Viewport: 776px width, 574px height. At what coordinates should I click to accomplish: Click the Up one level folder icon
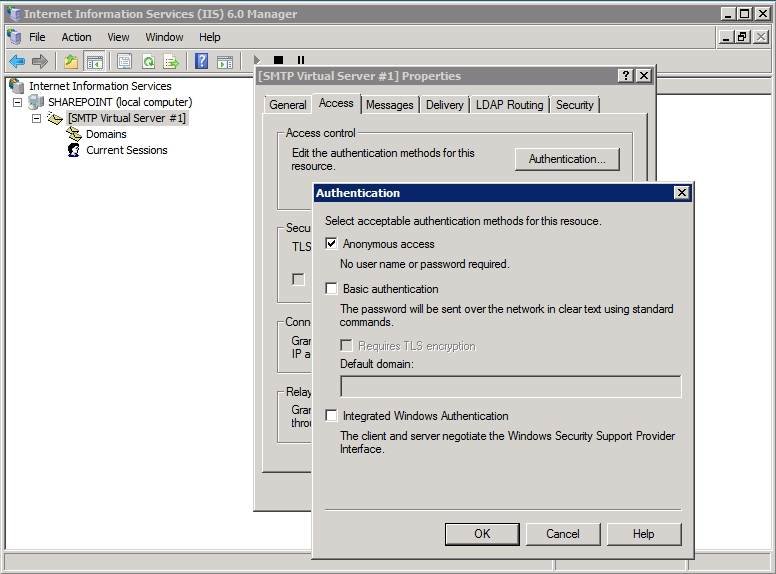pos(71,61)
